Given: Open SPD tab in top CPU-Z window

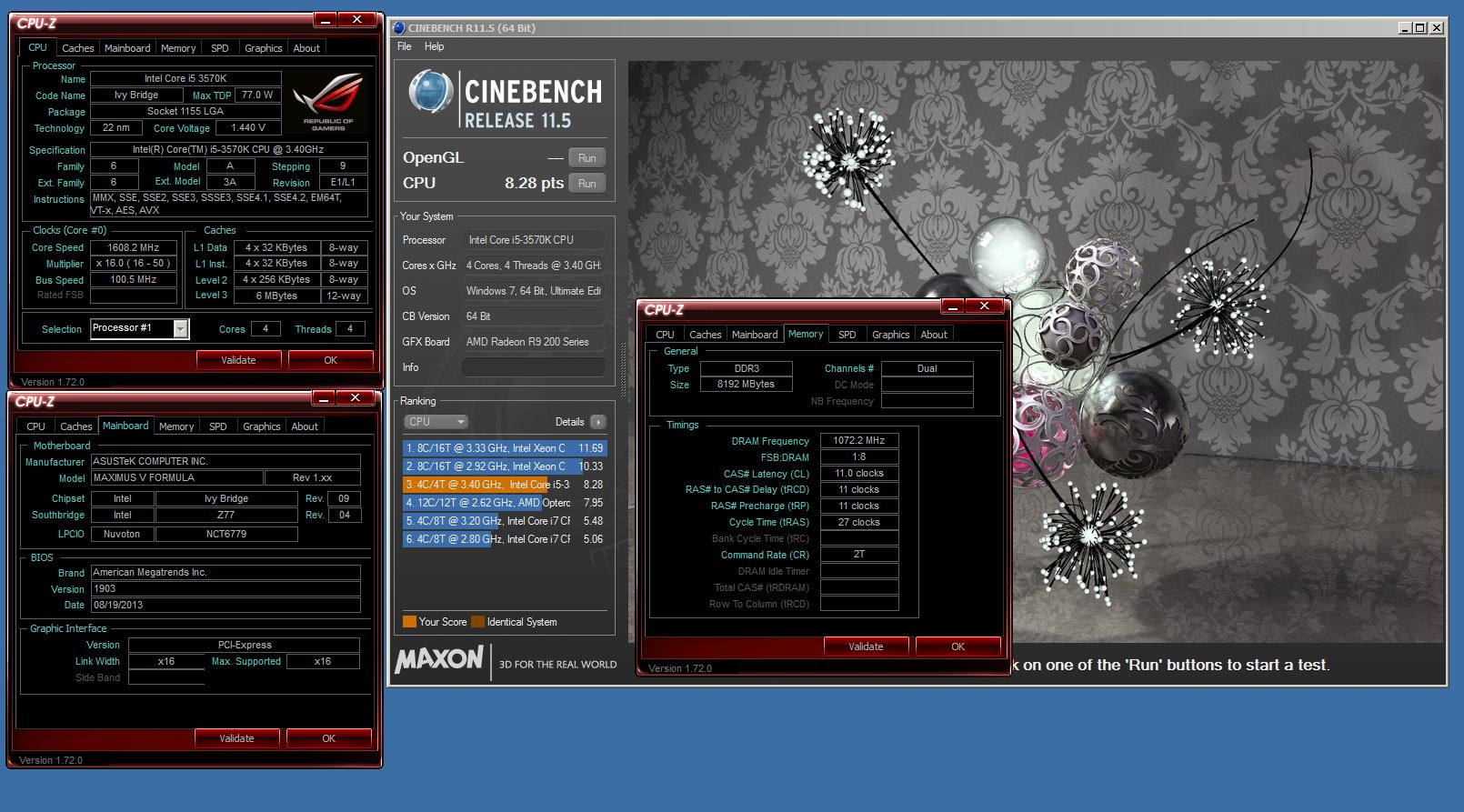Looking at the screenshot, I should [220, 48].
